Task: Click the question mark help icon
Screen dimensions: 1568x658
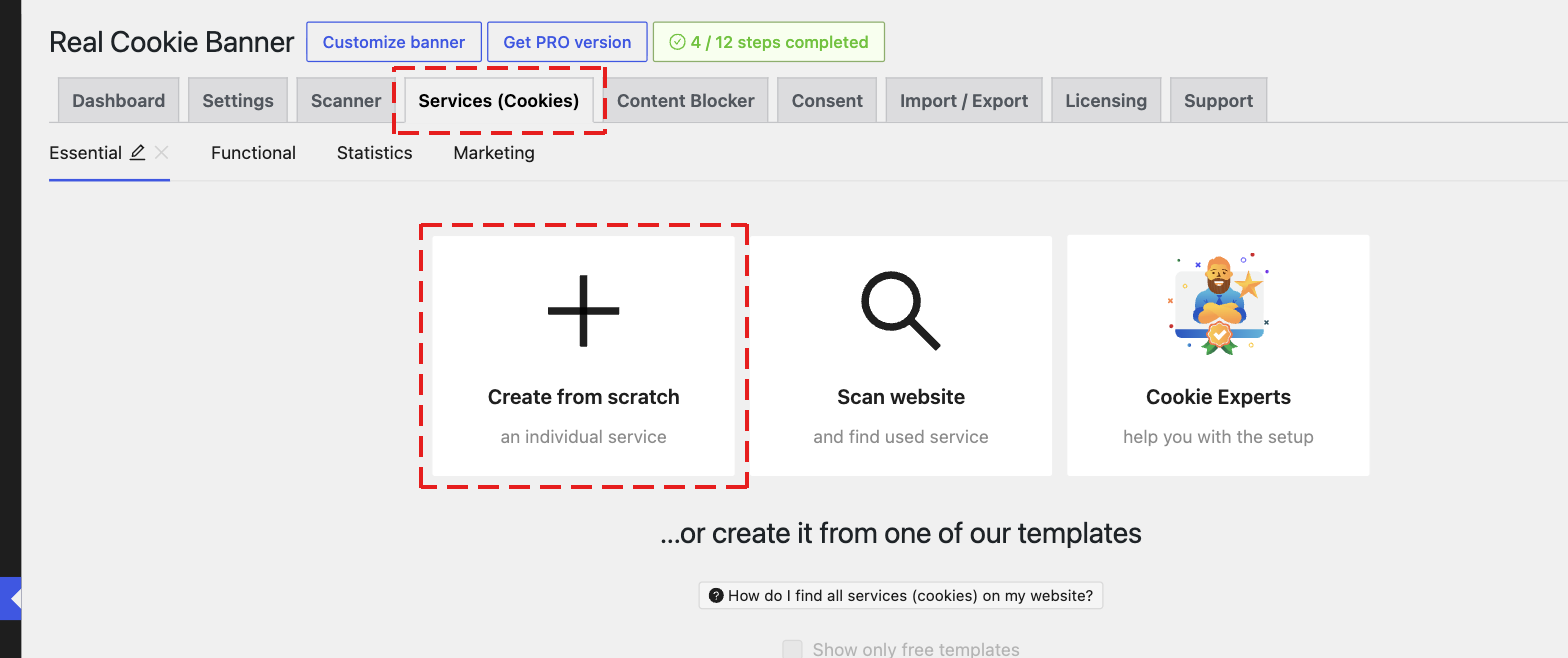Action: (716, 596)
